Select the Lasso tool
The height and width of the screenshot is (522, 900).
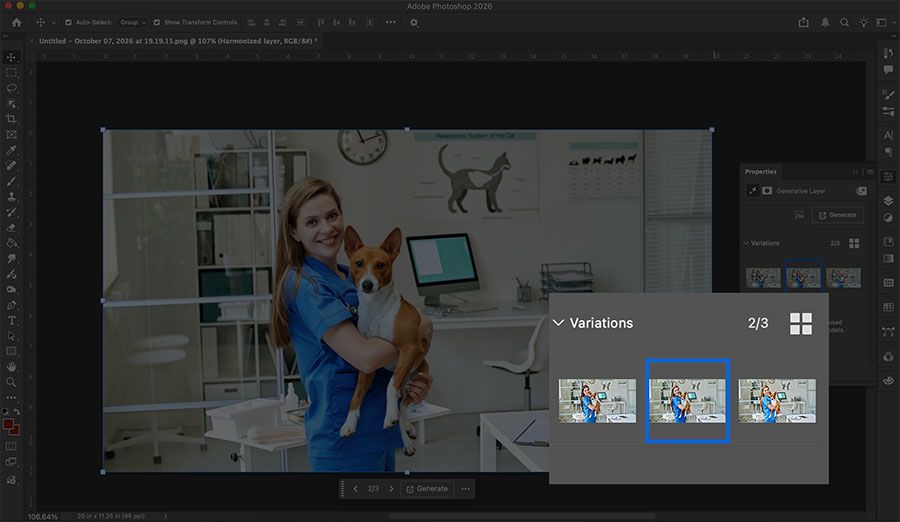(11, 88)
